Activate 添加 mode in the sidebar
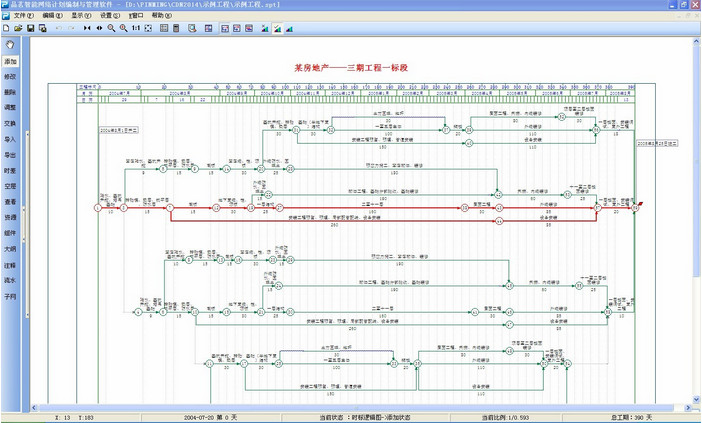The width and height of the screenshot is (702, 423). (10, 61)
